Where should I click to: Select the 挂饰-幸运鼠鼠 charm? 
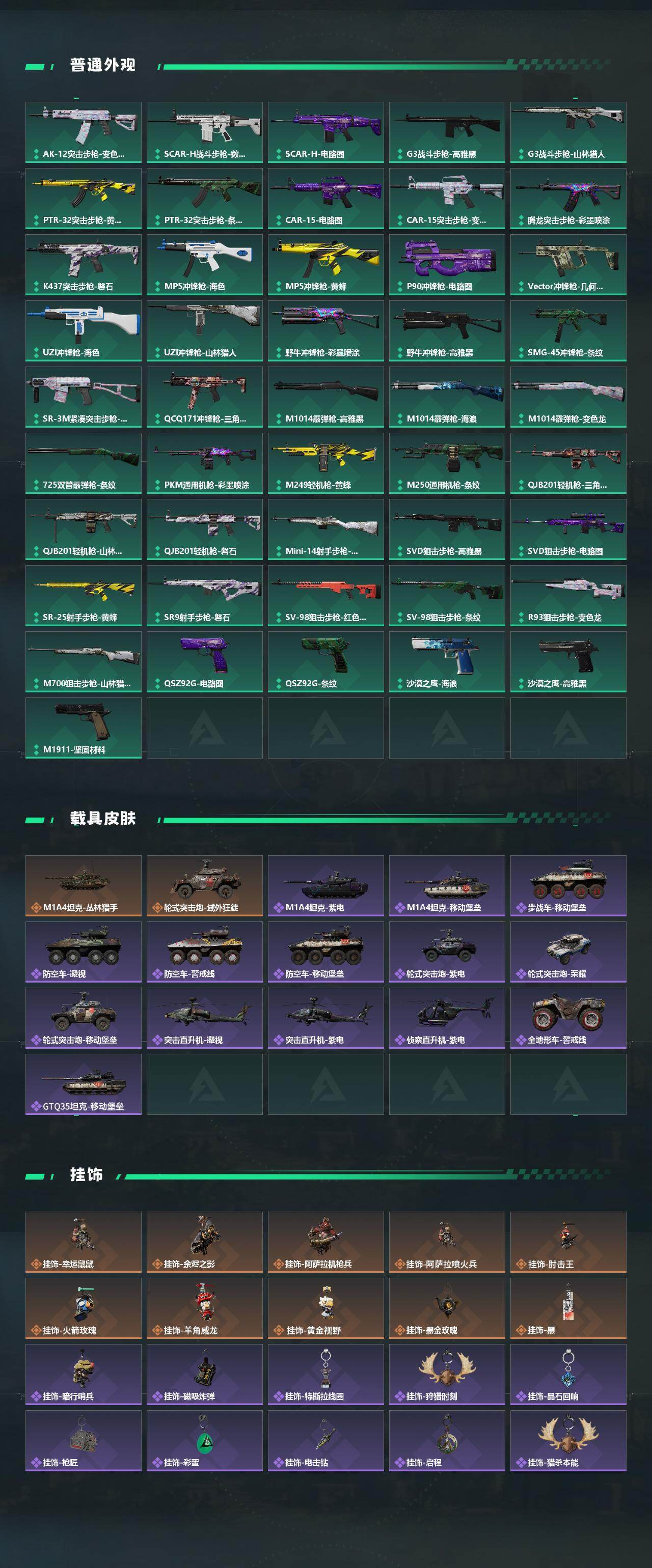(84, 1242)
